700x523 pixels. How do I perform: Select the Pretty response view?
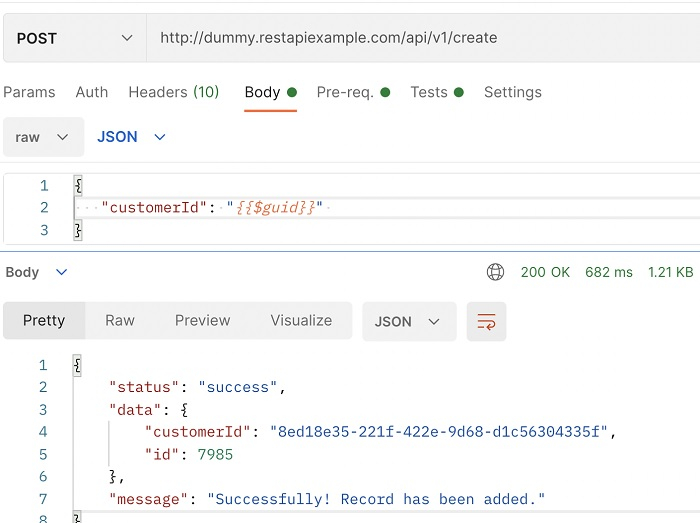(x=44, y=321)
